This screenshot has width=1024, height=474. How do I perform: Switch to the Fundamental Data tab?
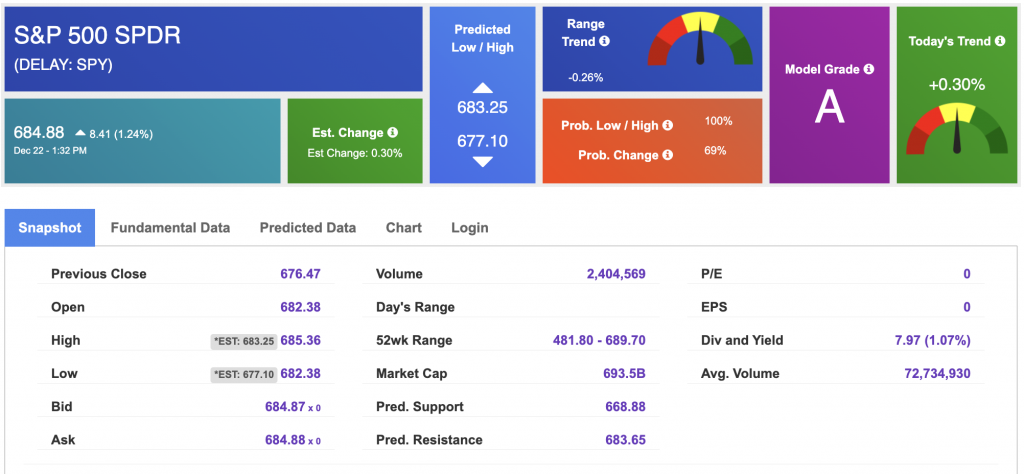tap(170, 228)
